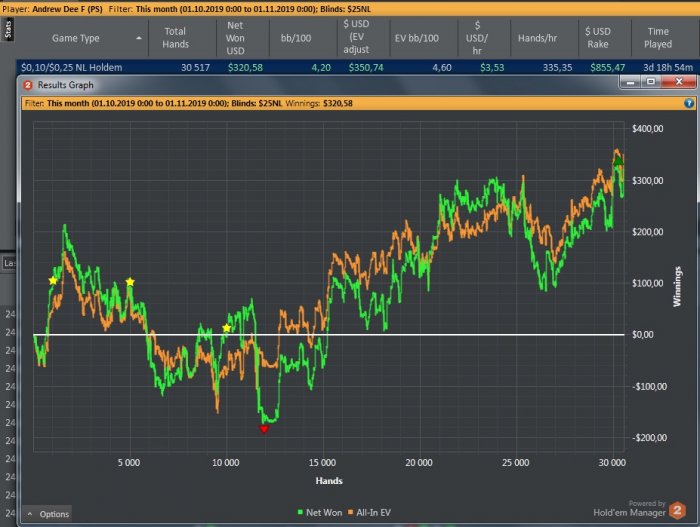This screenshot has width=700, height=527.
Task: Click the Game Type sort arrow
Action: pos(138,38)
